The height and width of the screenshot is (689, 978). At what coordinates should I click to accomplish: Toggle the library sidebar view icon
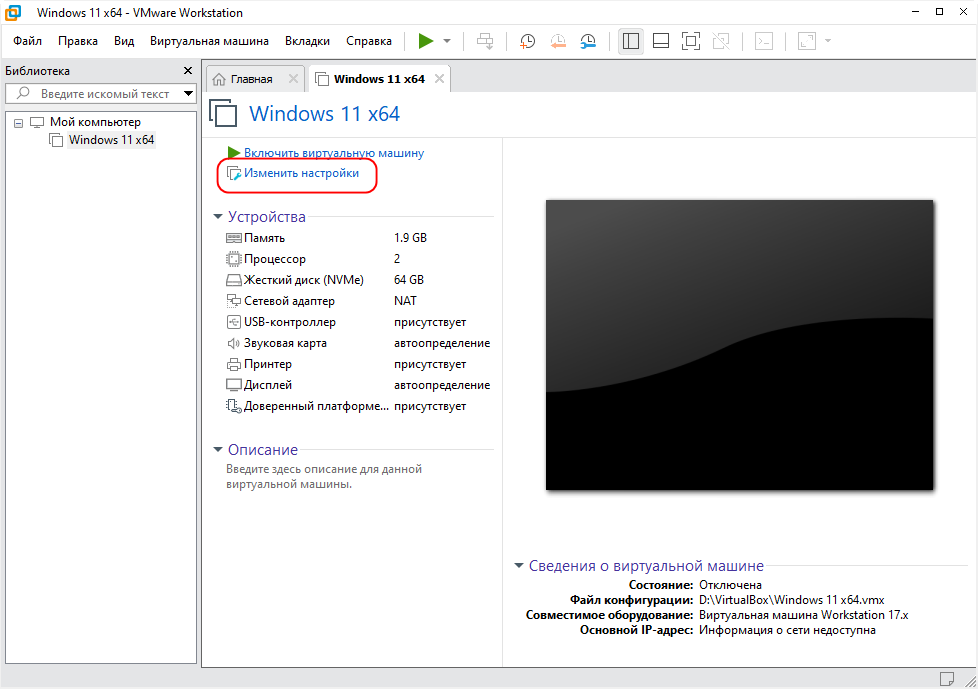tap(631, 41)
